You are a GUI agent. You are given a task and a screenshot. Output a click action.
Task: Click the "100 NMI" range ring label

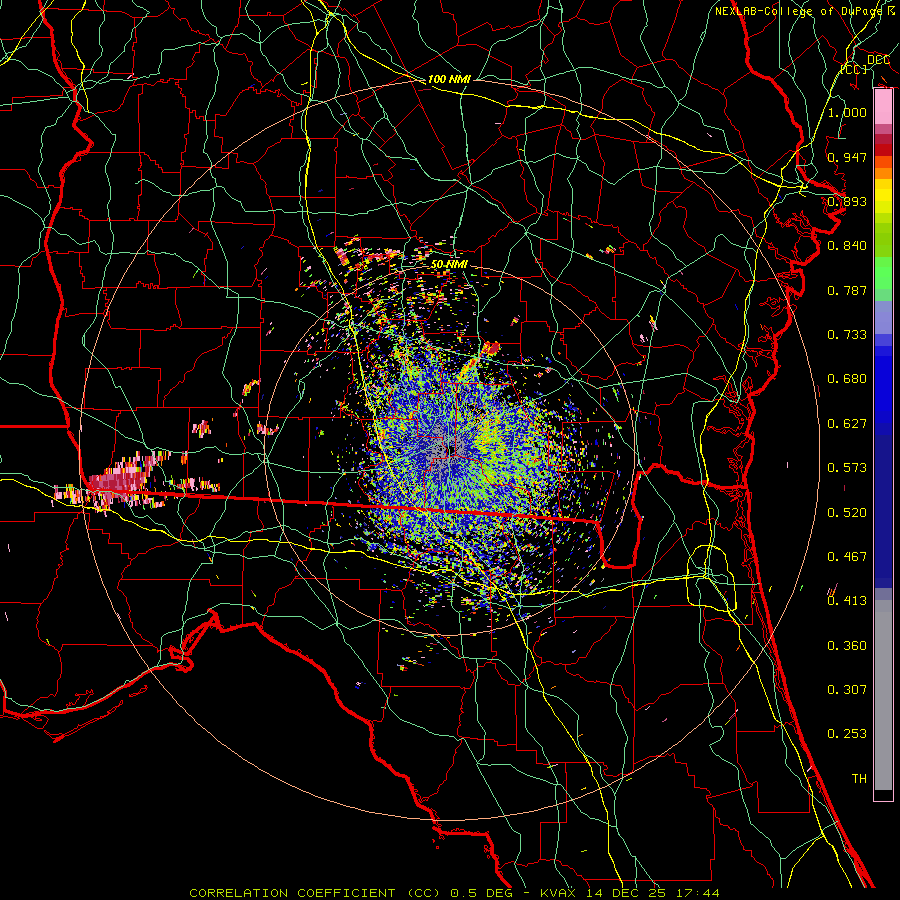(449, 79)
